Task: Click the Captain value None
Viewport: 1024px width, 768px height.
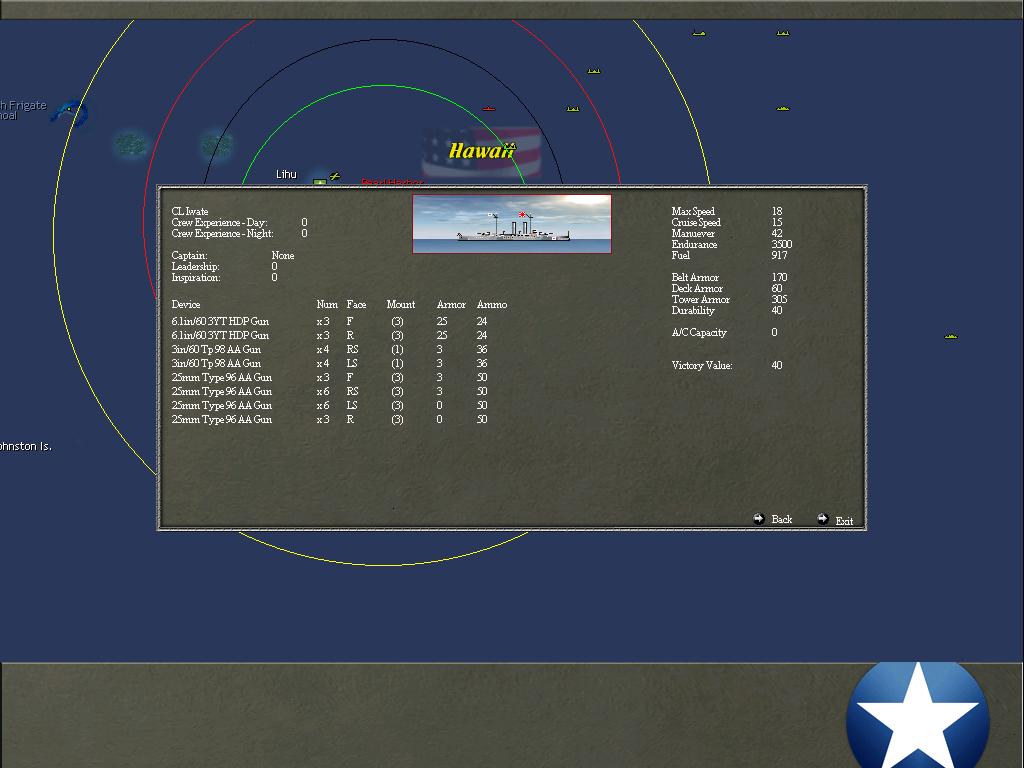Action: tap(283, 255)
